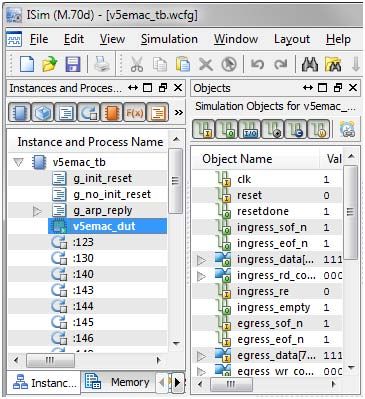Toggle the input ports filter in Objects panel
This screenshot has width=365, height=399.
click(x=204, y=129)
